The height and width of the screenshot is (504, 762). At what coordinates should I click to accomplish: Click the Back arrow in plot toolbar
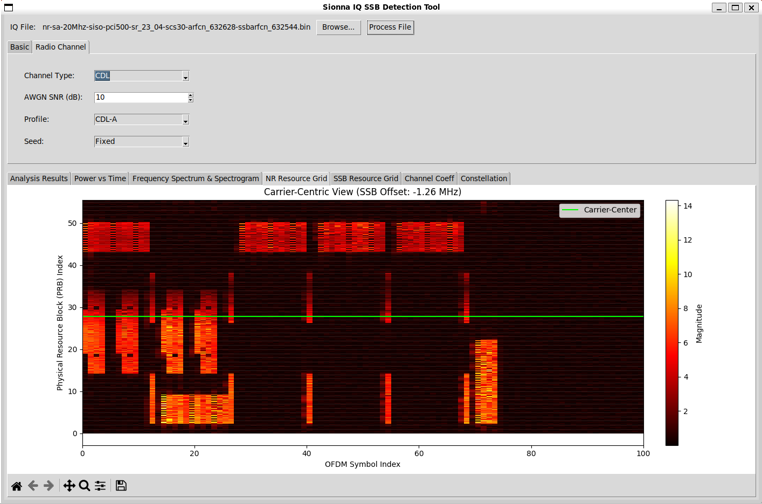(33, 486)
